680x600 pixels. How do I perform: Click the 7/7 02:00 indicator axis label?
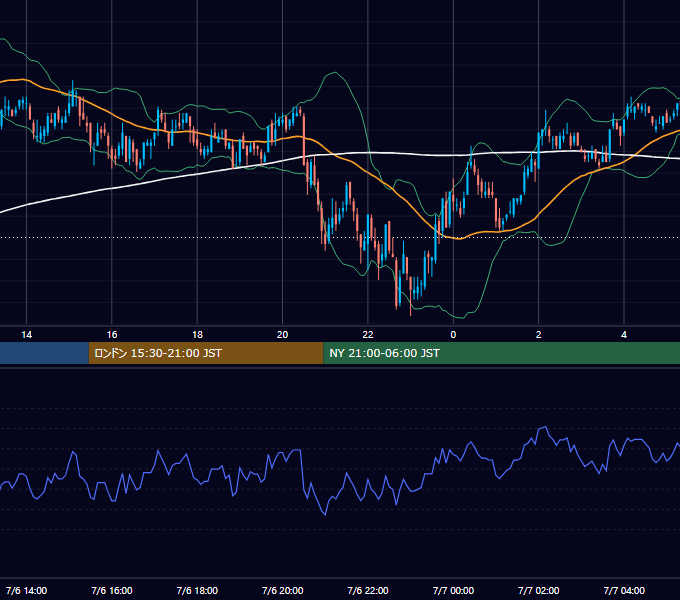coord(539,590)
